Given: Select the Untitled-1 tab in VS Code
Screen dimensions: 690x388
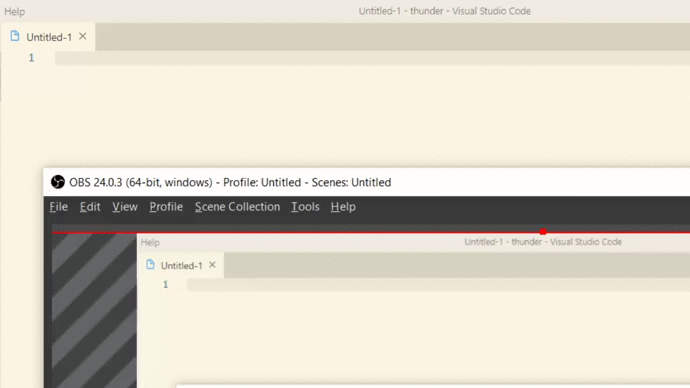Looking at the screenshot, I should click(48, 37).
